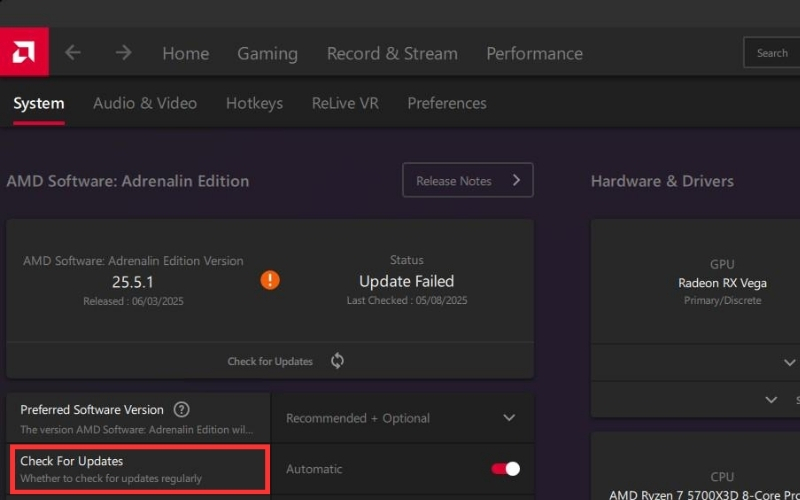Select the ReLive VR tab

coord(345,103)
